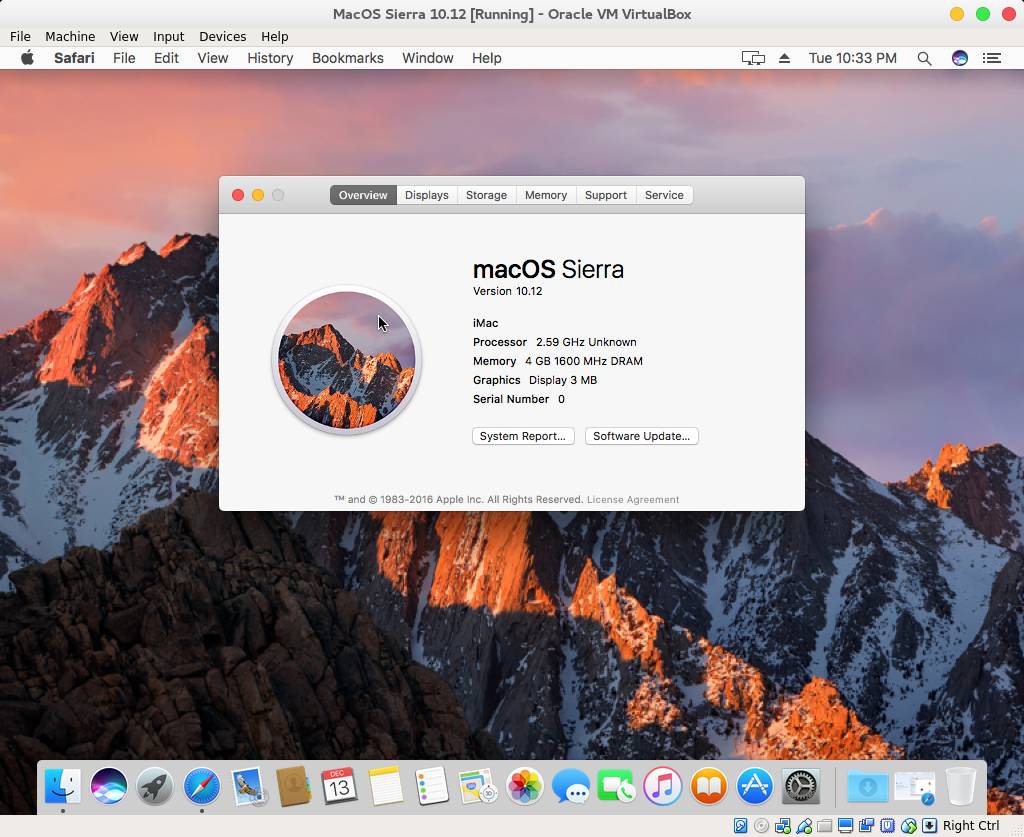
Task: Open the Maps icon in the Dock
Action: tap(478, 785)
